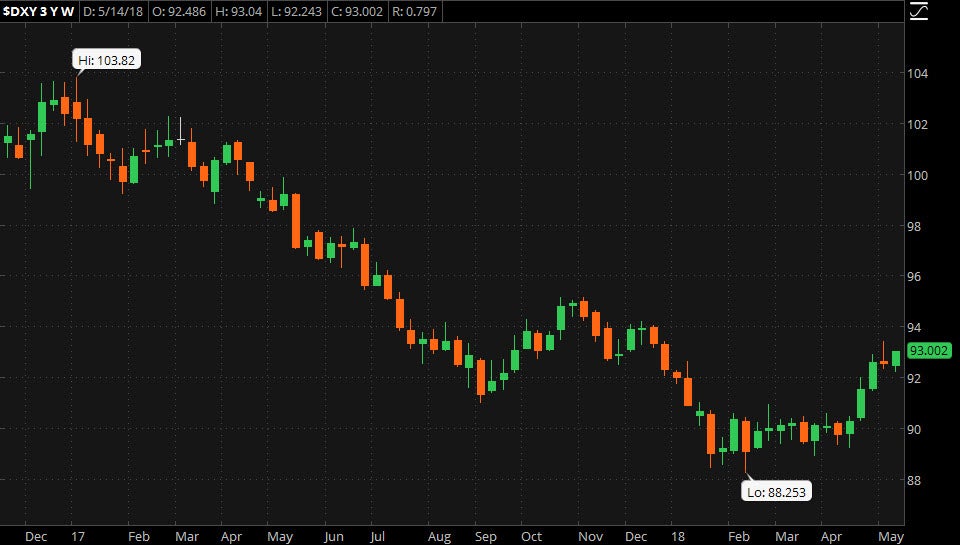Click the open price O: 92.486
The width and height of the screenshot is (960, 545).
coord(179,12)
